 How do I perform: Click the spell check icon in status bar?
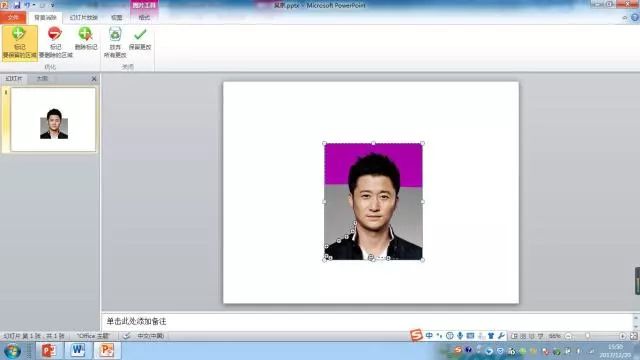click(127, 336)
